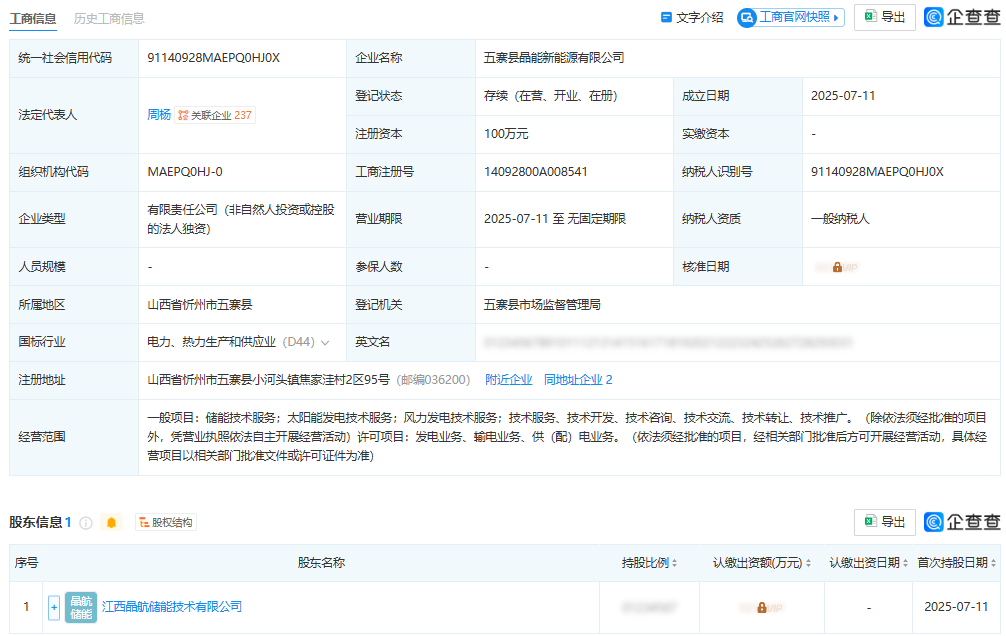Click the lock VIP icon in 认缴出资额
The height and width of the screenshot is (636, 1006).
coord(761,607)
